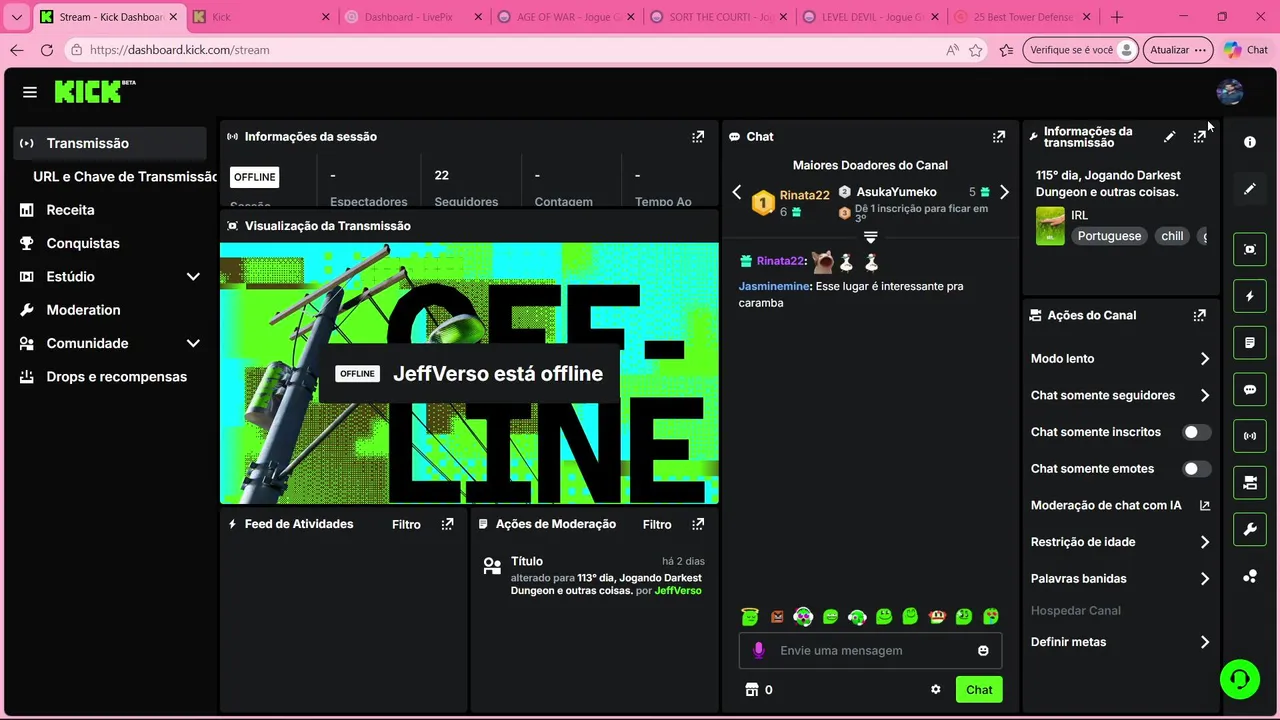Open Chat somente seguidores options
The width and height of the screenshot is (1280, 720).
[1120, 395]
